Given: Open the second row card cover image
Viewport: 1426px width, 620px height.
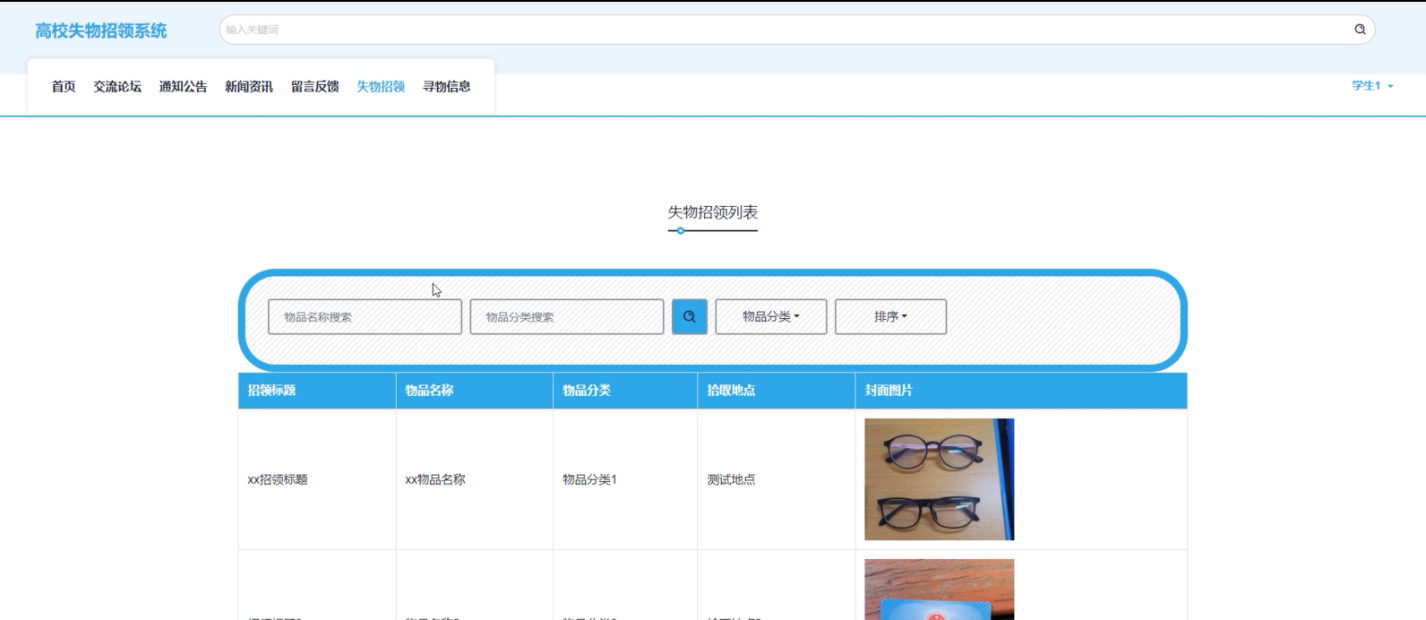Looking at the screenshot, I should tap(939, 589).
